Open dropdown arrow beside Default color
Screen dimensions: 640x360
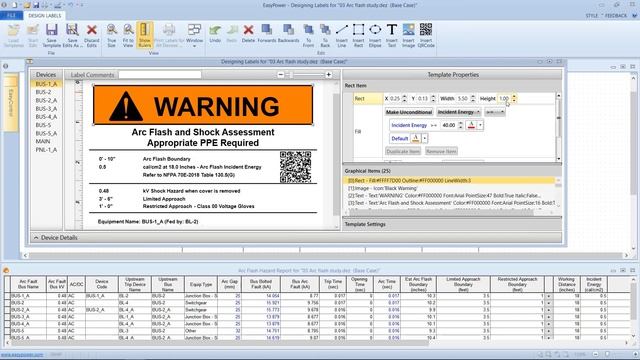click(x=425, y=138)
